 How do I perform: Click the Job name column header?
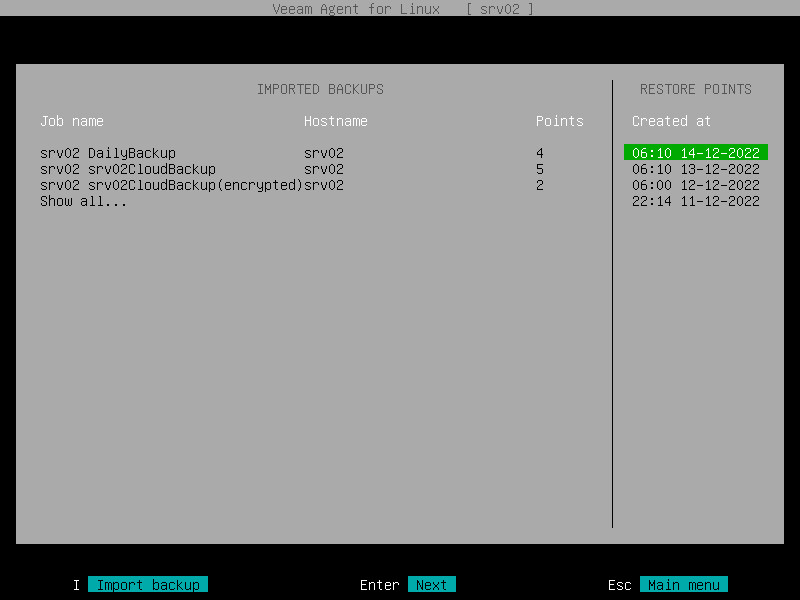(72, 121)
